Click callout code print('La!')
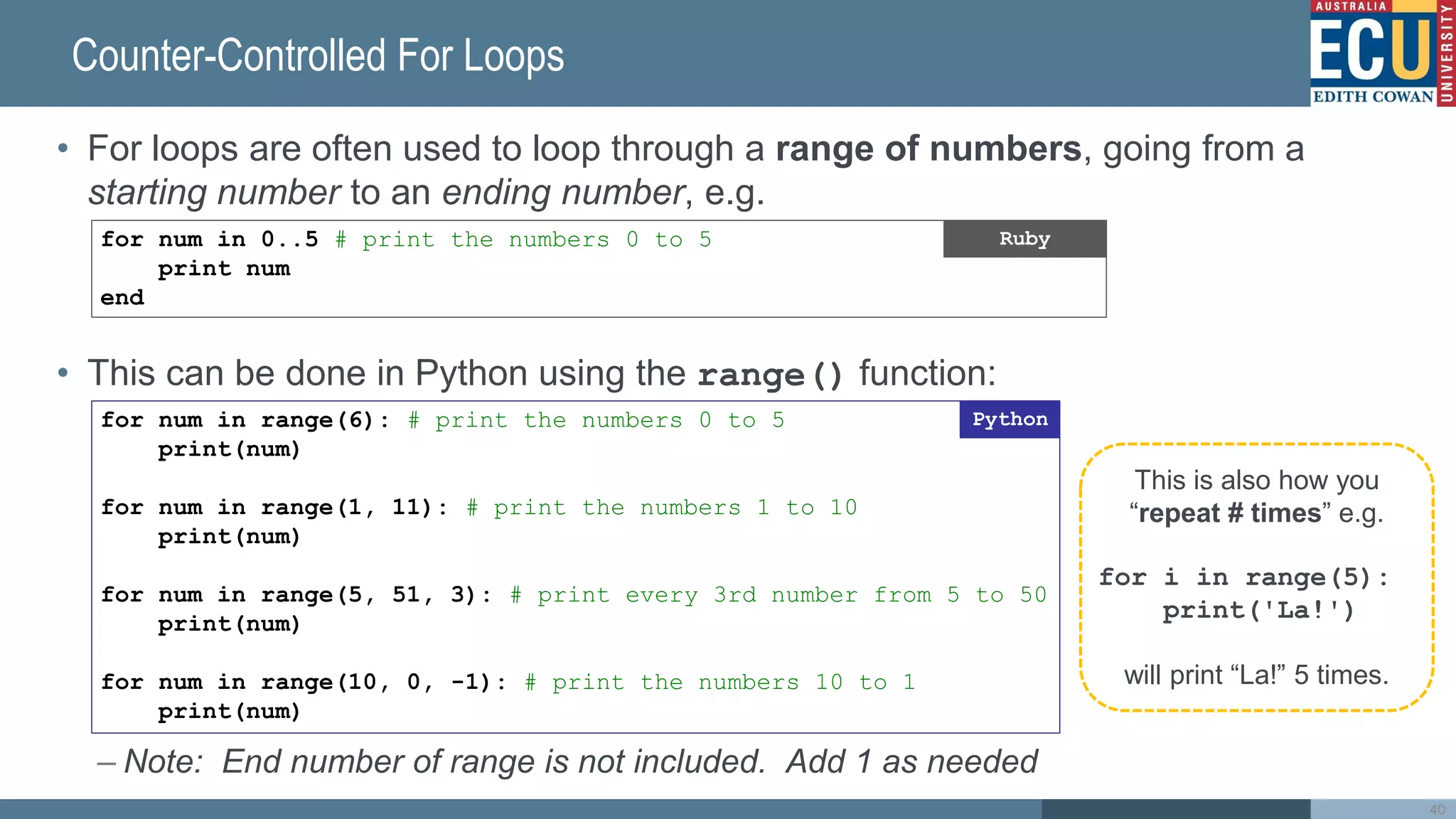This screenshot has height=819, width=1456. tap(1258, 610)
